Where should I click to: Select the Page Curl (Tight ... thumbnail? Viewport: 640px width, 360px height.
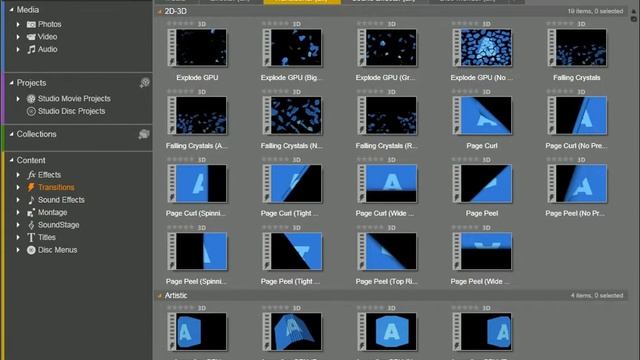pyautogui.click(x=292, y=183)
